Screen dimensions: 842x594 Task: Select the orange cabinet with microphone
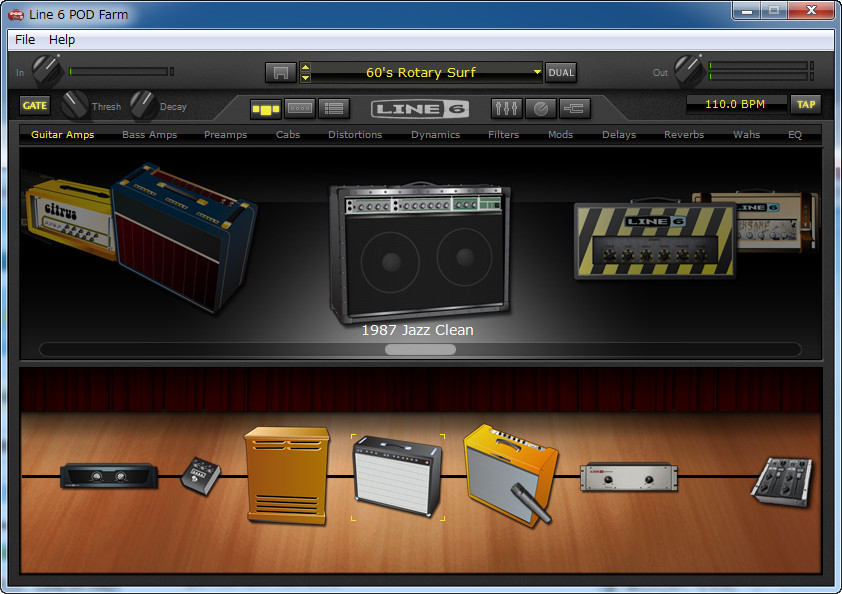[511, 475]
